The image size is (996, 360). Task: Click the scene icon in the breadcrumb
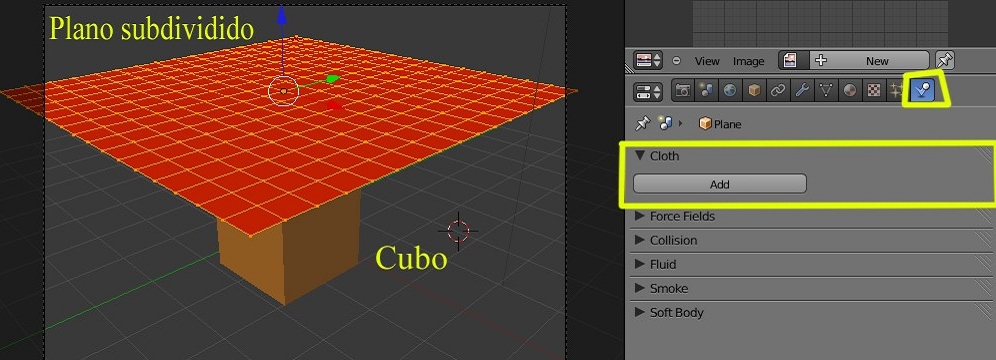(x=666, y=123)
